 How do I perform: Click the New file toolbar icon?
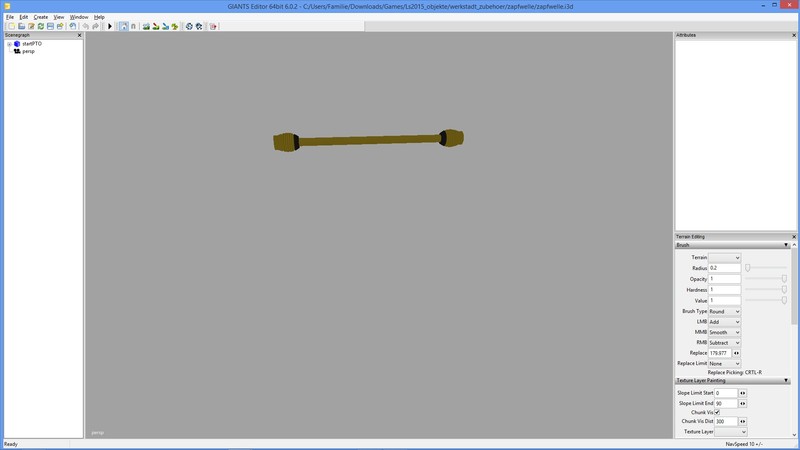[11, 26]
